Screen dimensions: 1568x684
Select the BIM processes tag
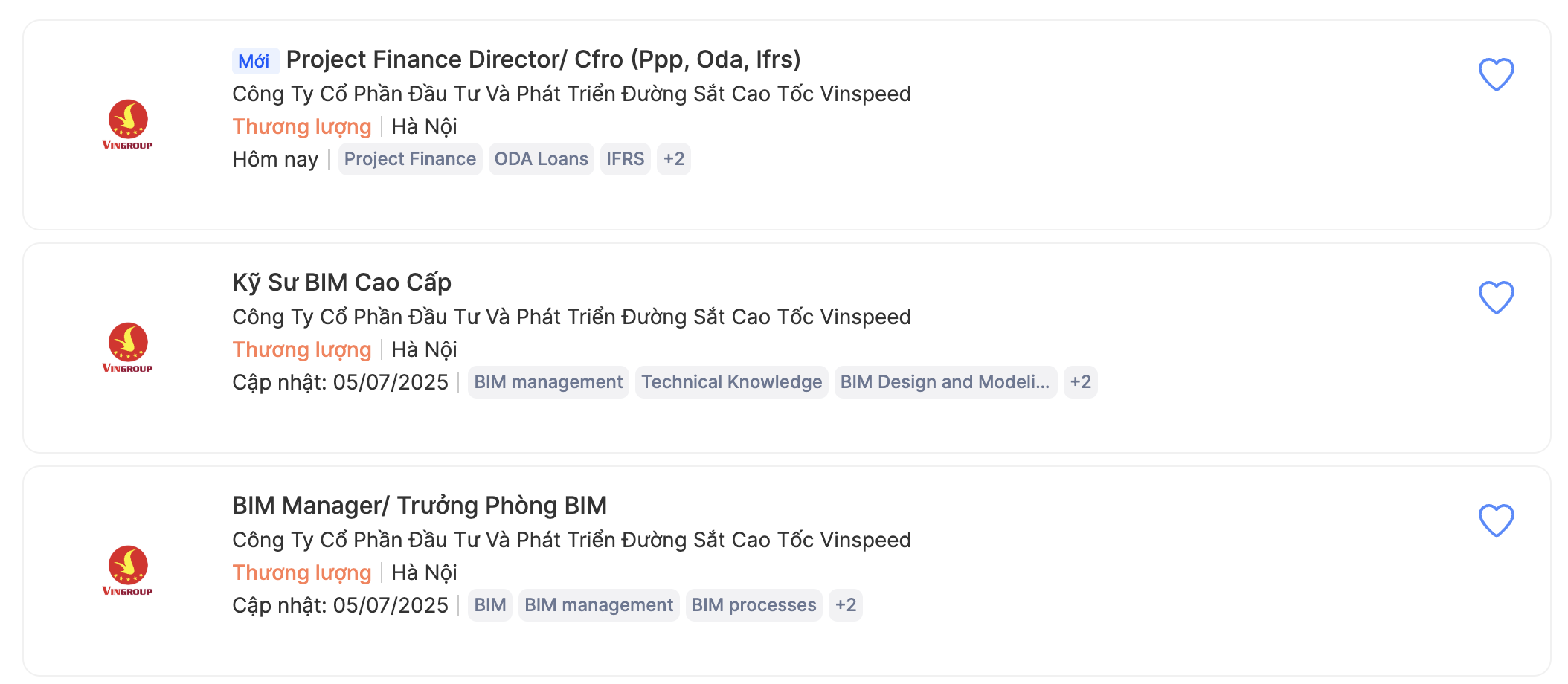tap(754, 605)
